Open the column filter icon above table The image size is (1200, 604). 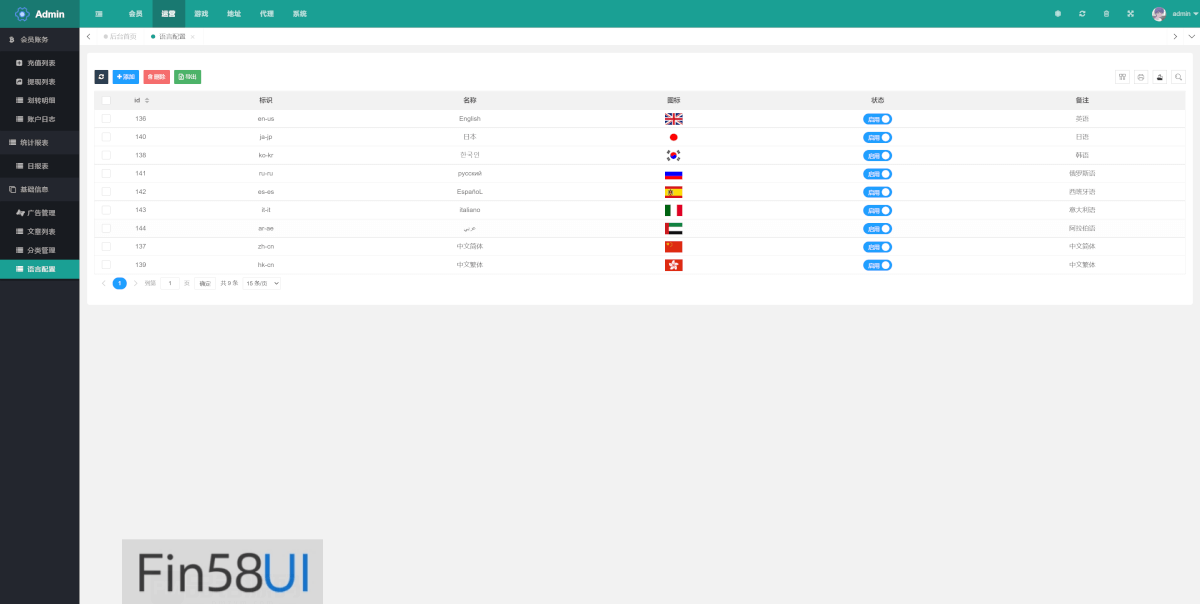coord(1122,77)
